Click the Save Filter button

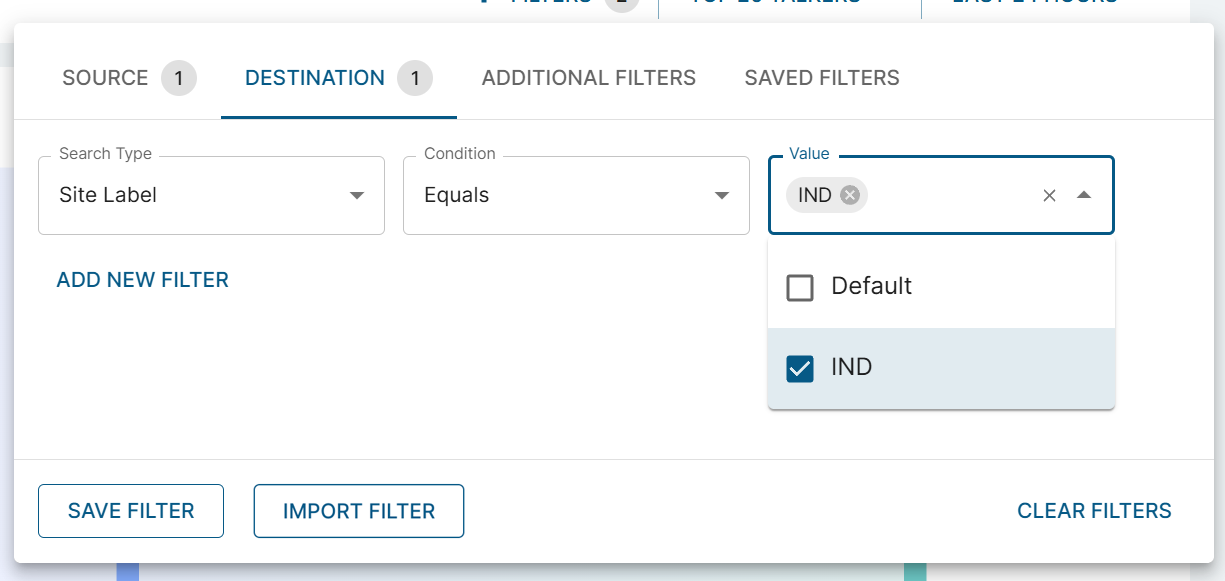131,511
